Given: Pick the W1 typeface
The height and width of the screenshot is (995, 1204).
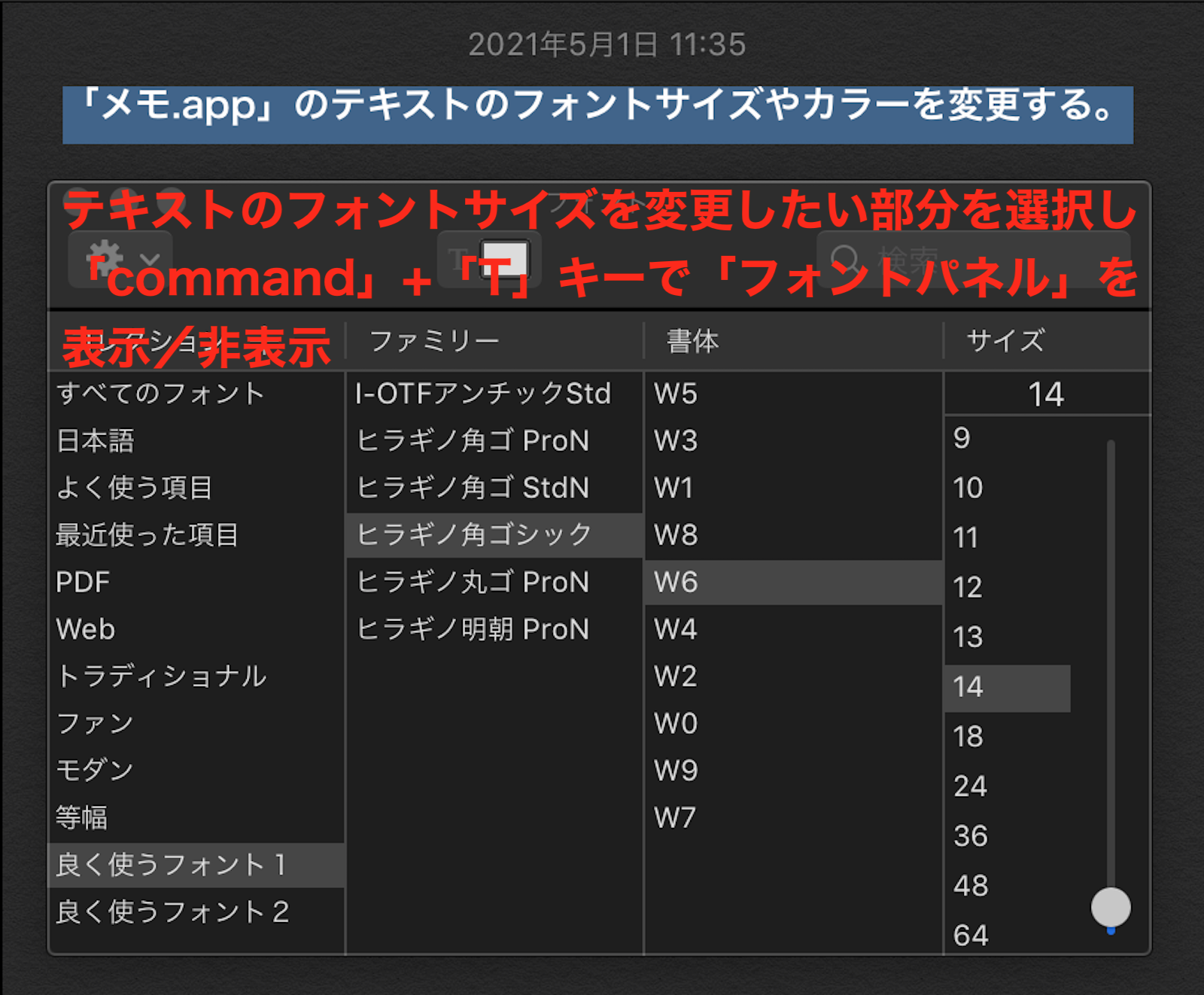Looking at the screenshot, I should tap(793, 488).
